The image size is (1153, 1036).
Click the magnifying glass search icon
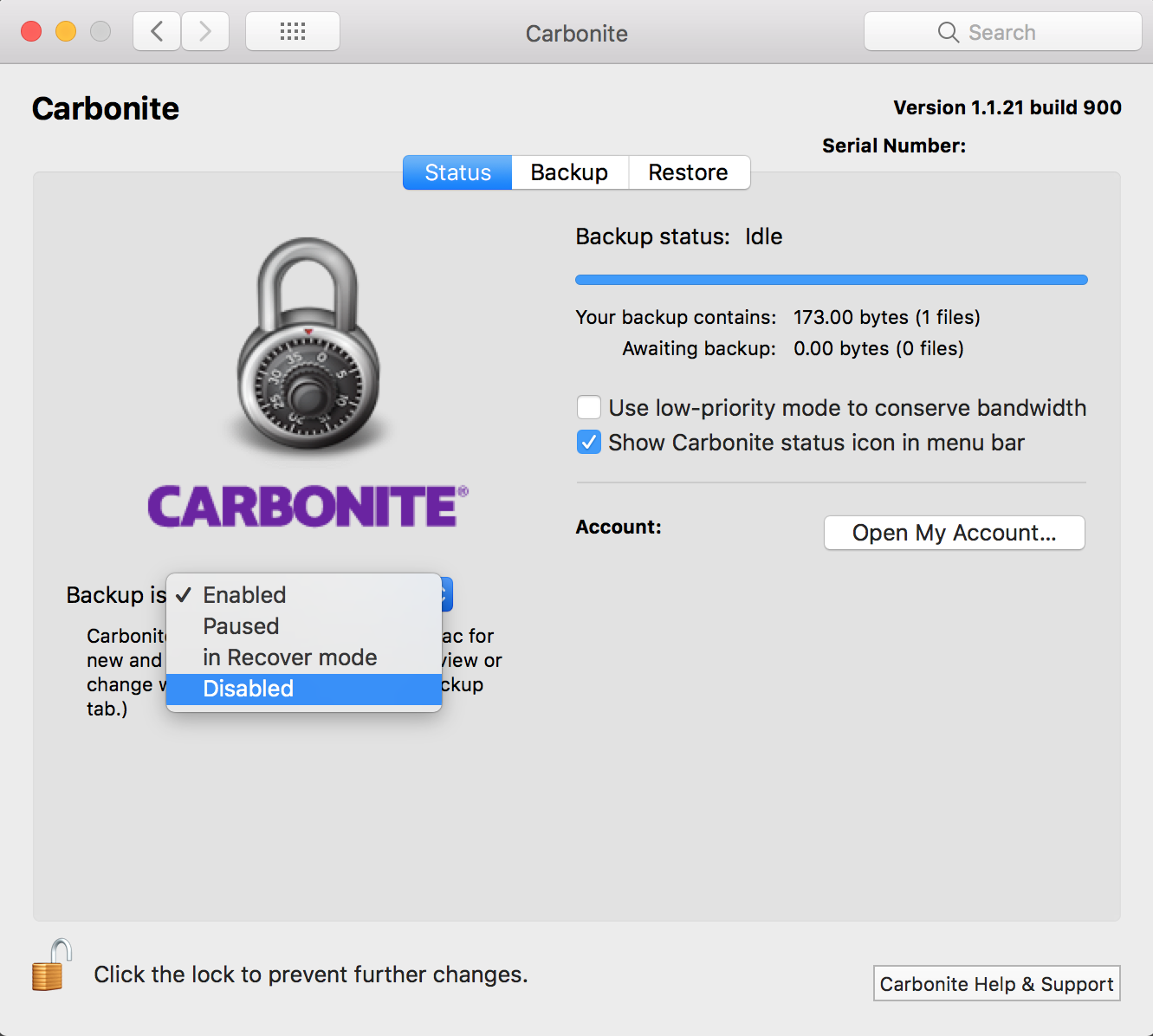(949, 33)
